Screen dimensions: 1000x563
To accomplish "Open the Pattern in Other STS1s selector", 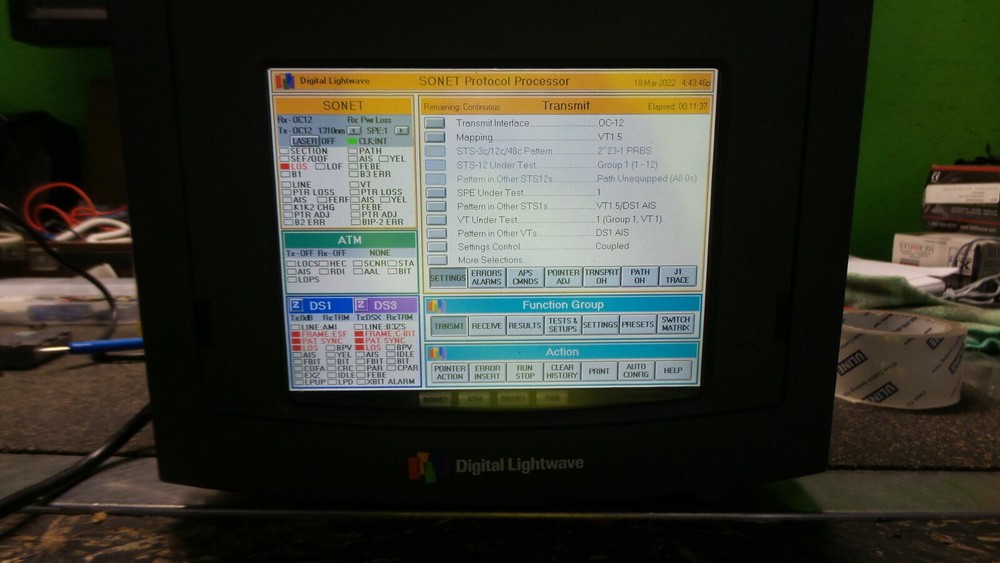I will [x=436, y=207].
